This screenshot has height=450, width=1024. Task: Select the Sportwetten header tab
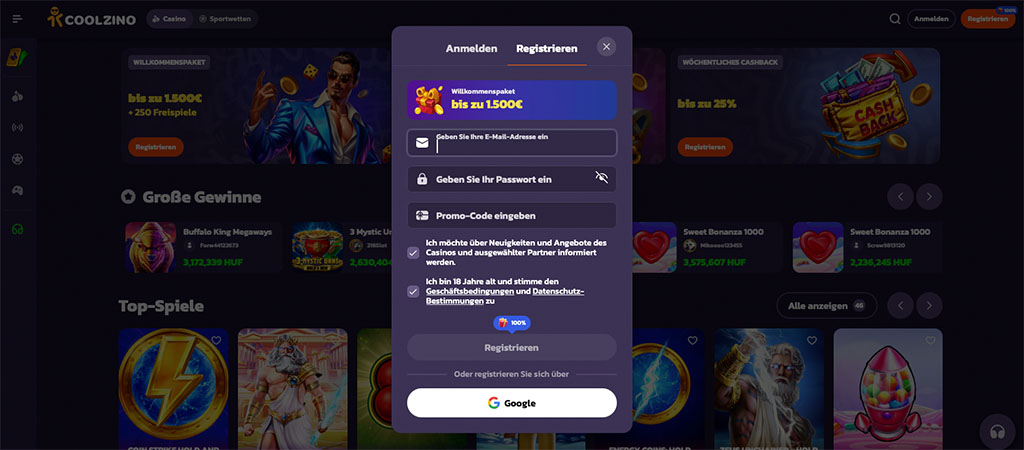[225, 19]
